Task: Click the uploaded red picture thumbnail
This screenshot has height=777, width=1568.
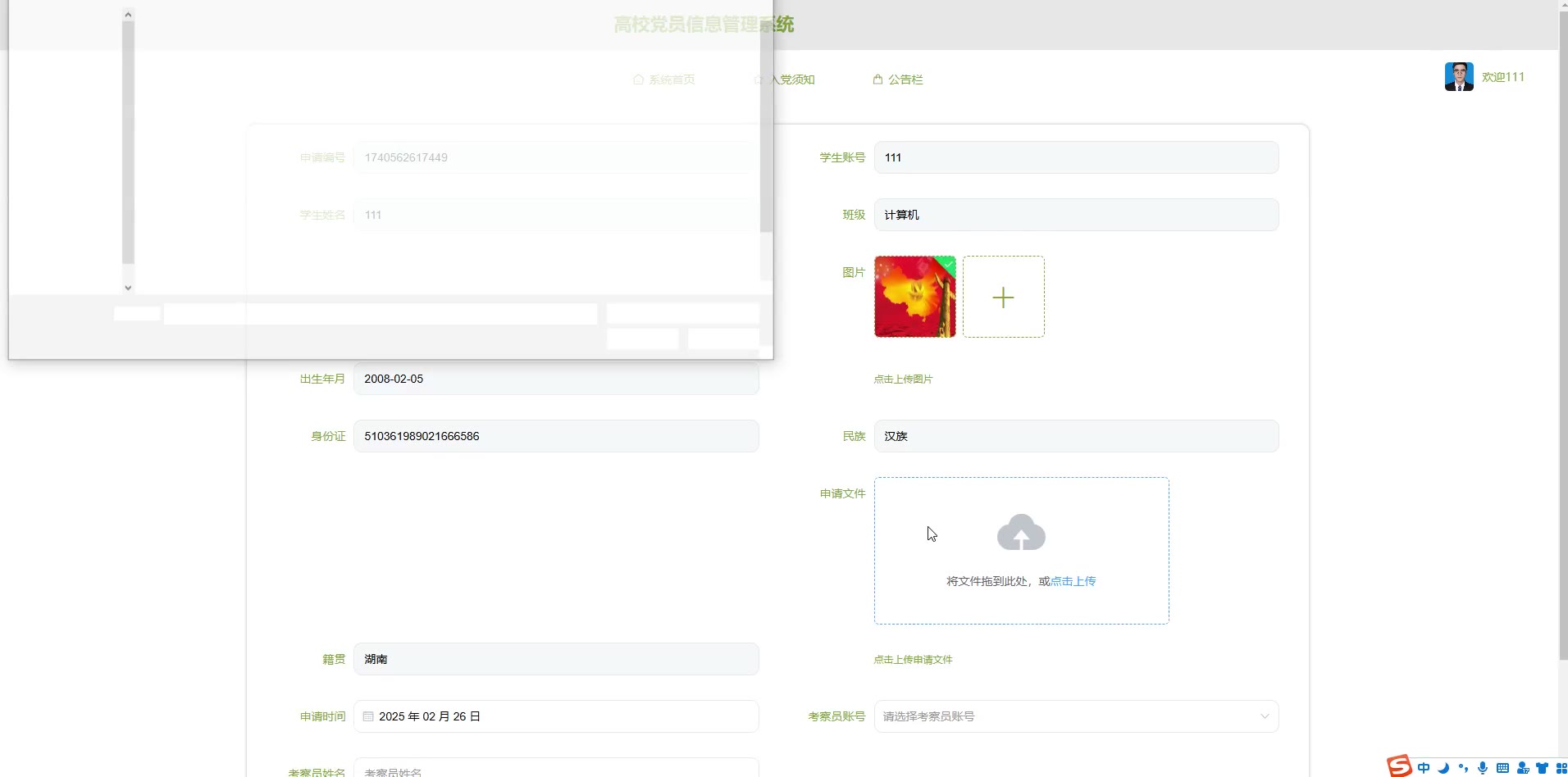Action: coord(915,297)
